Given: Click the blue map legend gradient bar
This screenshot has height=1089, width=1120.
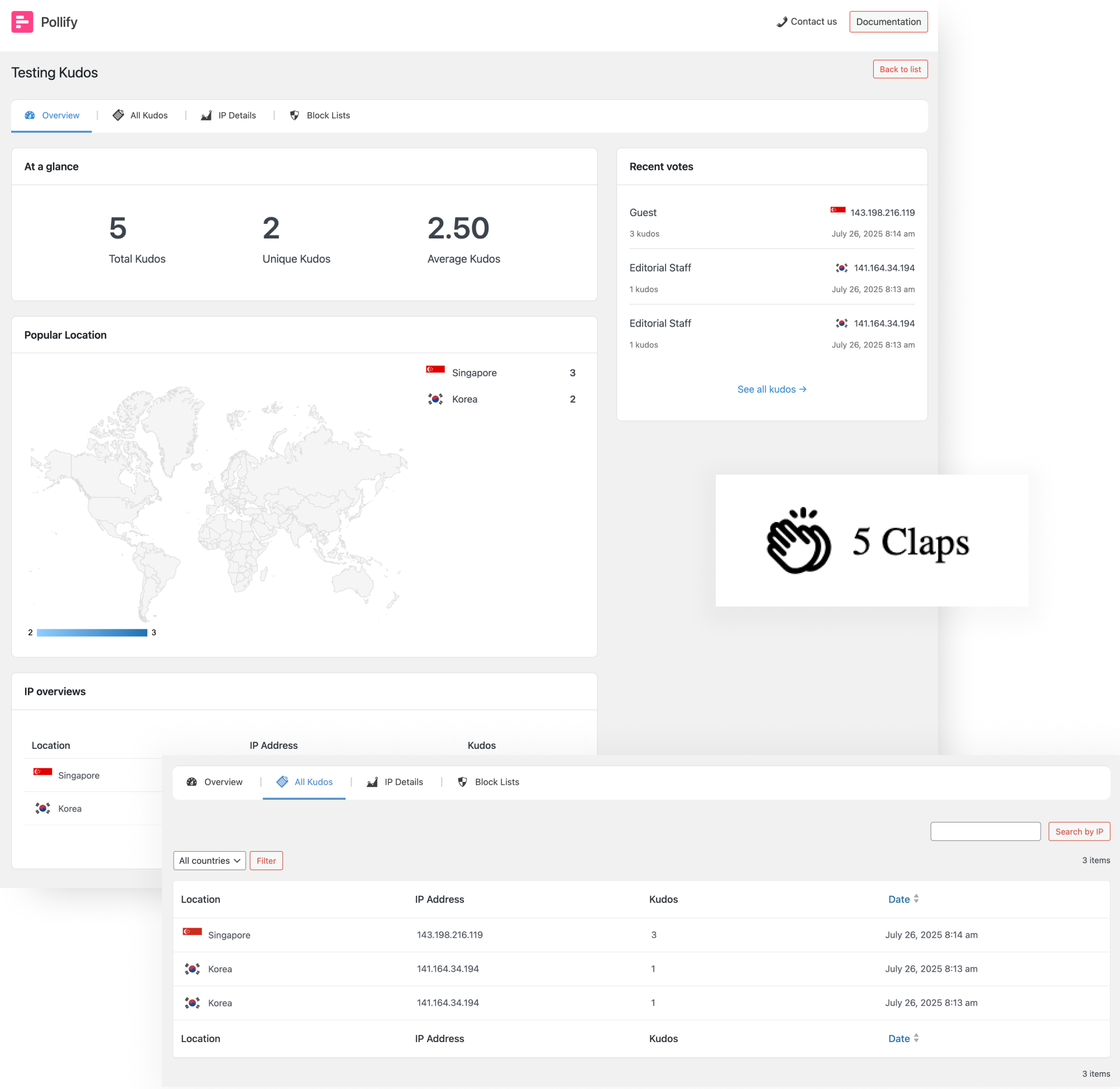Looking at the screenshot, I should click(x=92, y=633).
